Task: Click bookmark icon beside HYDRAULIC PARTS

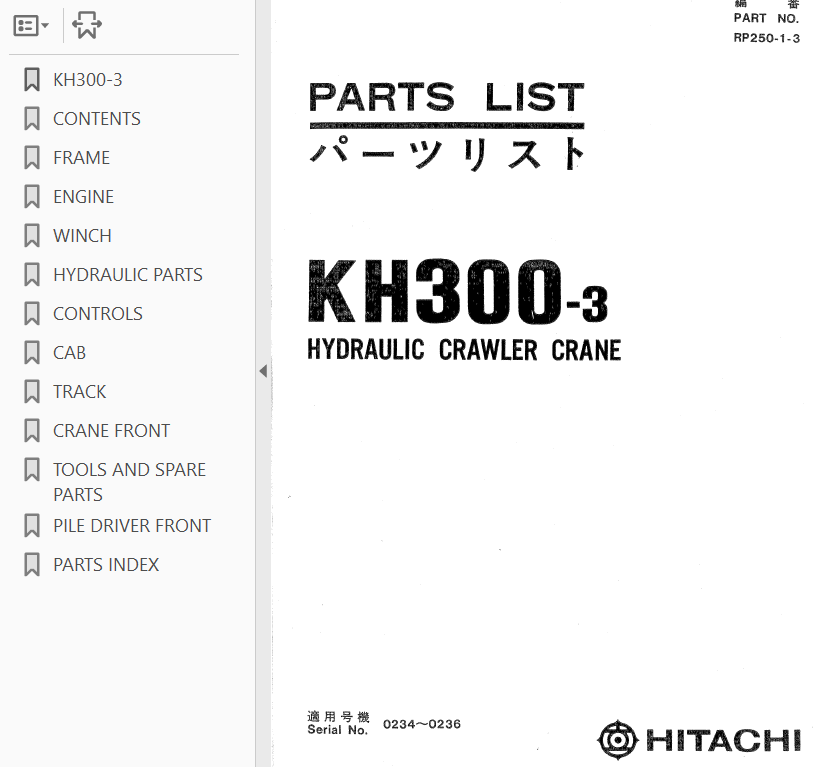Action: 32,274
